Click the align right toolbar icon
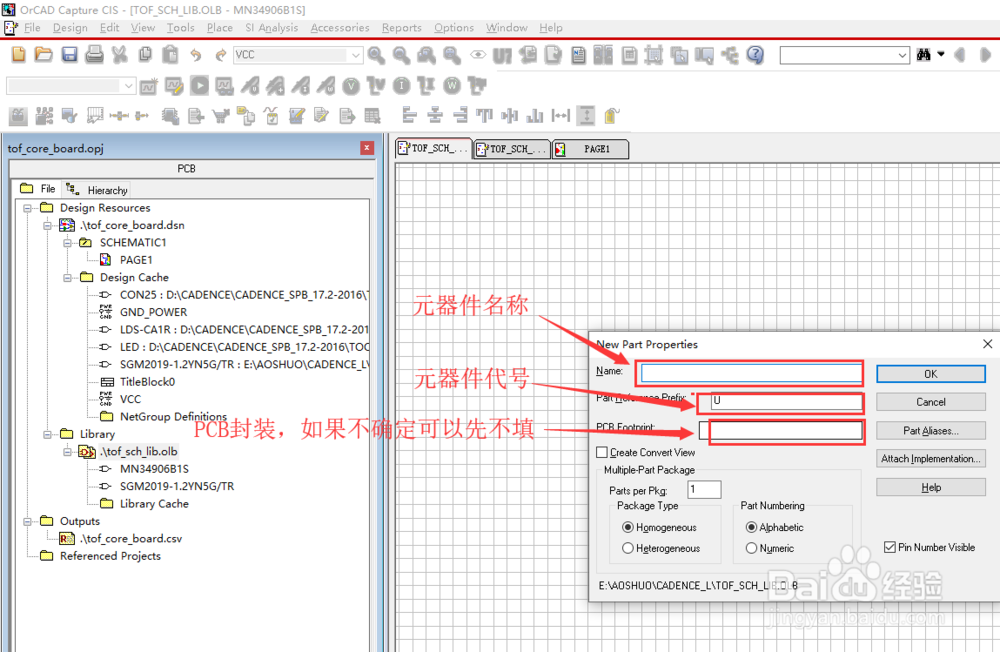Screen dimensions: 1000x652 tap(460, 115)
